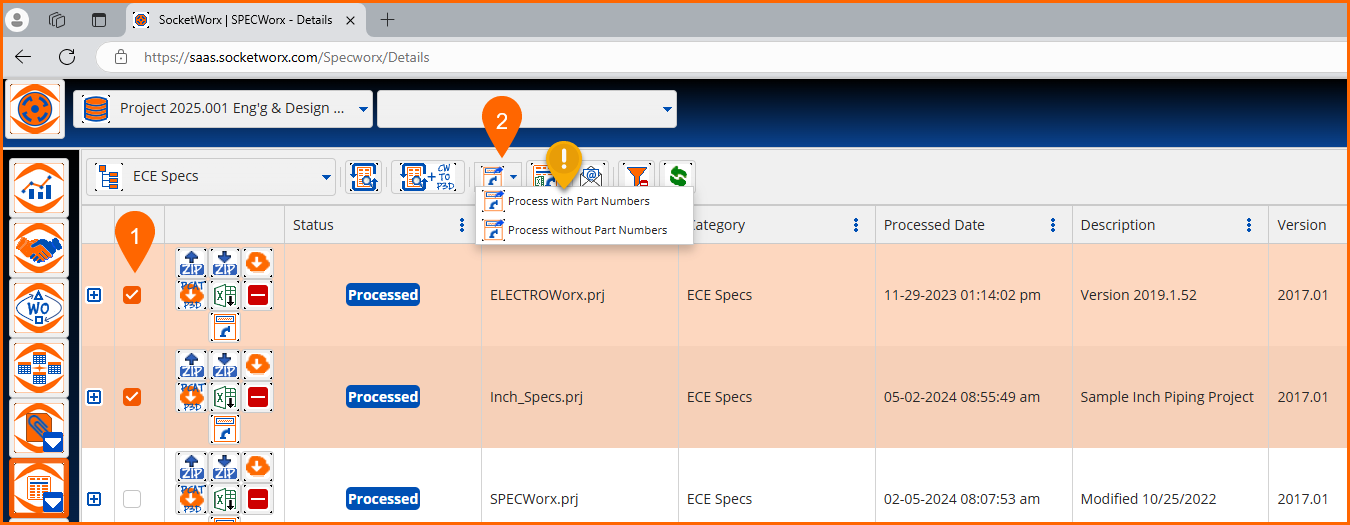
Task: Click cloud download icon for SPECWorx.prj
Action: [x=257, y=468]
